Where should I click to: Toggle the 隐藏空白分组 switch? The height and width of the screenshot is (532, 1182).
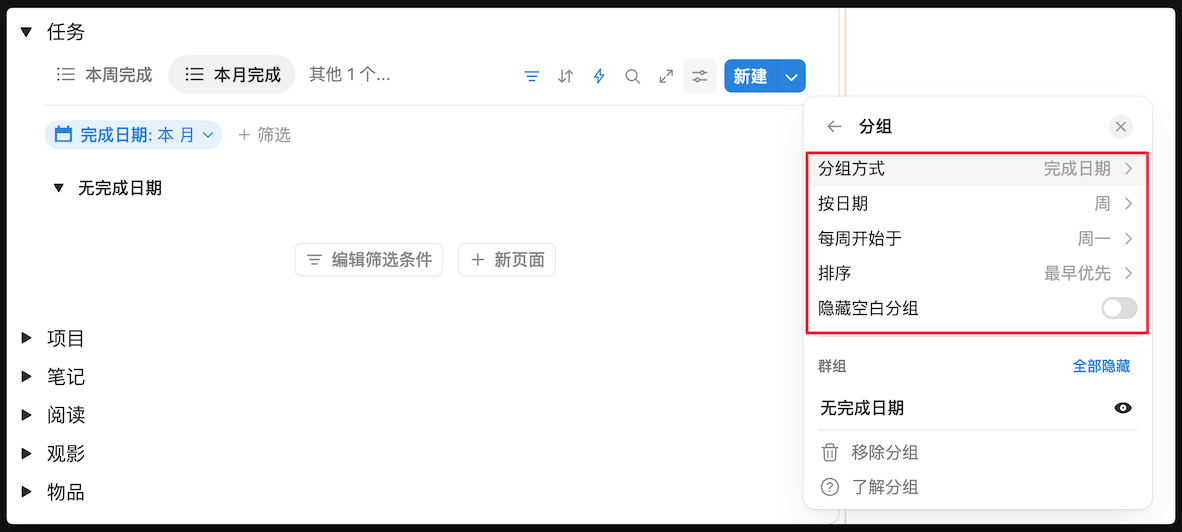coord(1119,308)
